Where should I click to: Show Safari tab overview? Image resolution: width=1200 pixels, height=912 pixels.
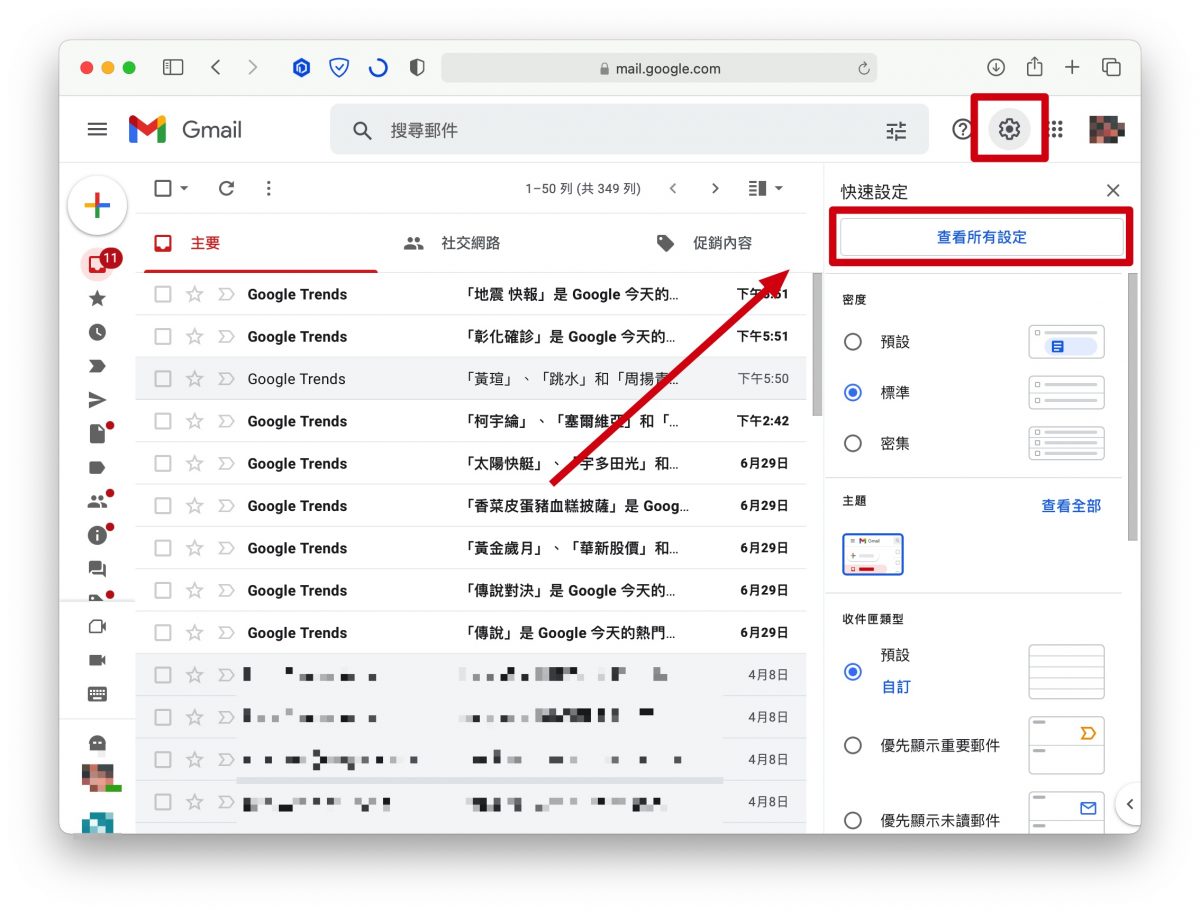(x=1111, y=67)
